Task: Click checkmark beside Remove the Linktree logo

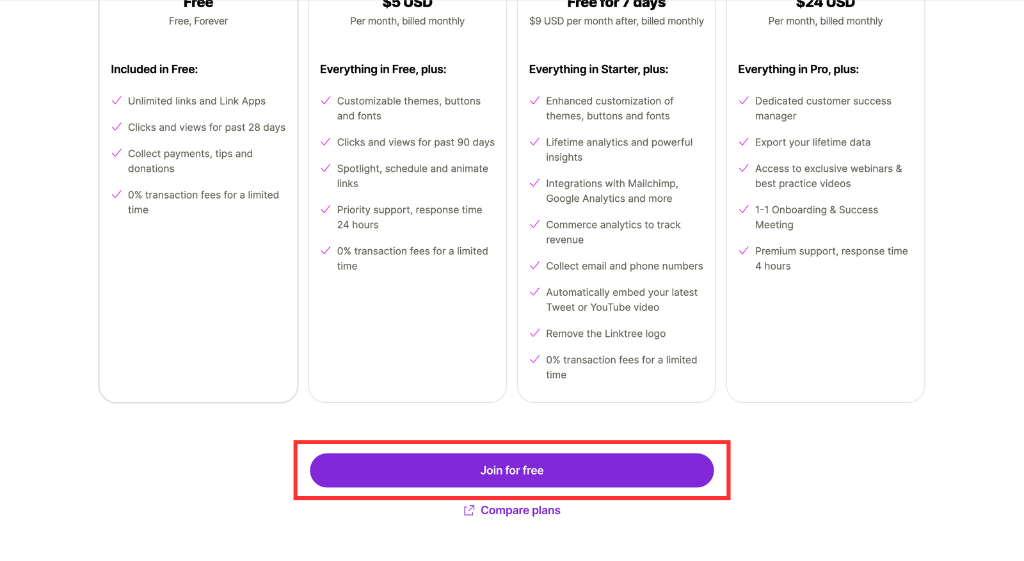Action: click(535, 333)
